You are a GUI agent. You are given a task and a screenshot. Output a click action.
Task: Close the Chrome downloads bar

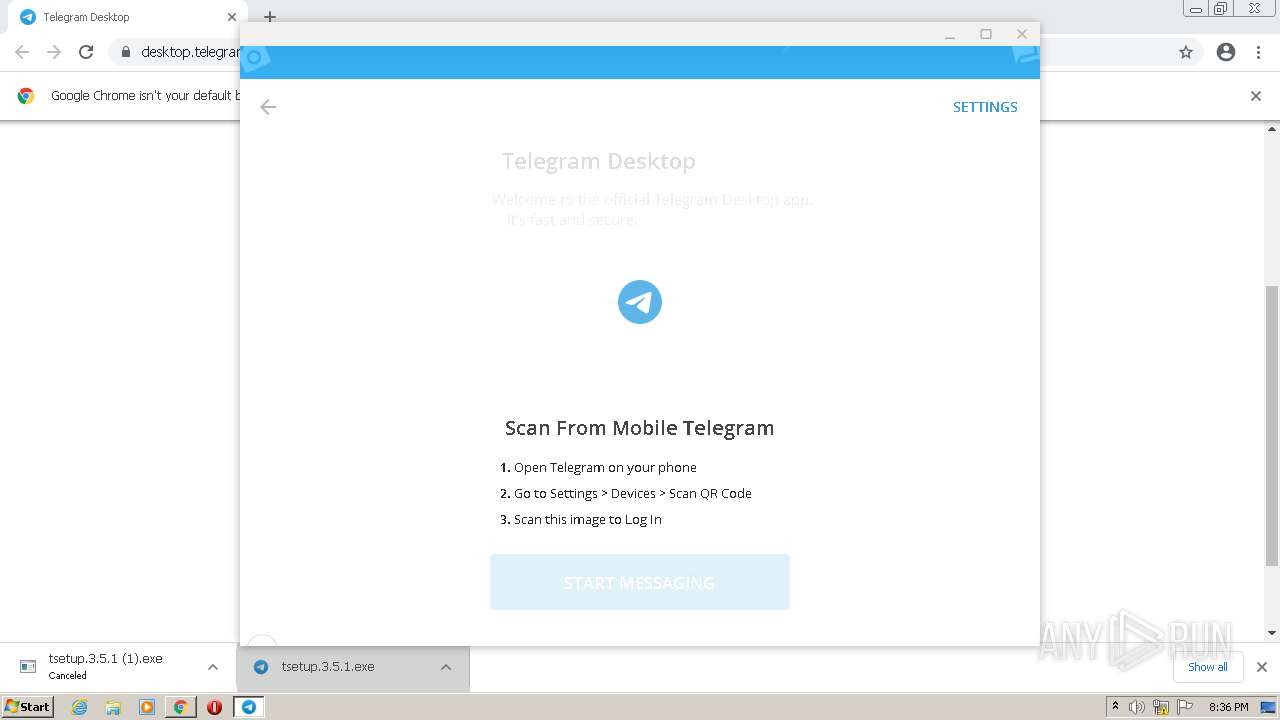(1262, 667)
